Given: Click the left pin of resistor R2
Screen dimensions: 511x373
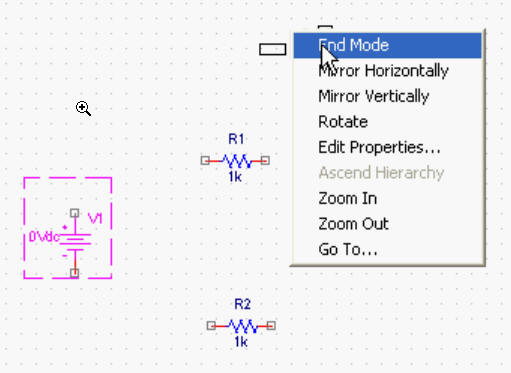Looking at the screenshot, I should (211, 325).
